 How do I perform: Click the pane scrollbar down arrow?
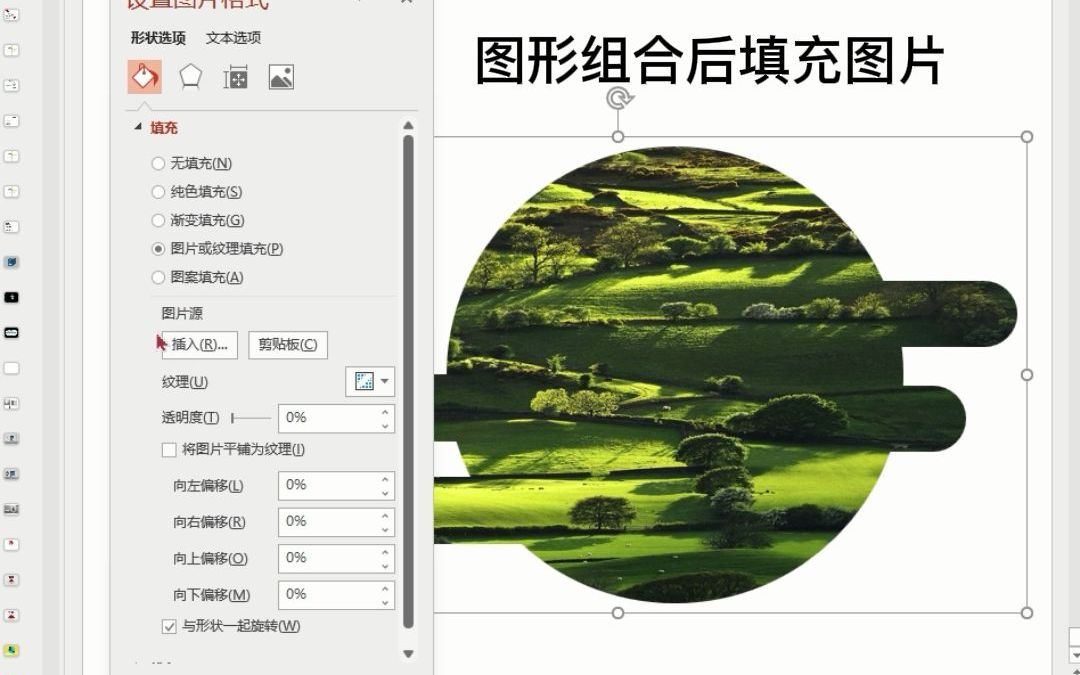(408, 654)
